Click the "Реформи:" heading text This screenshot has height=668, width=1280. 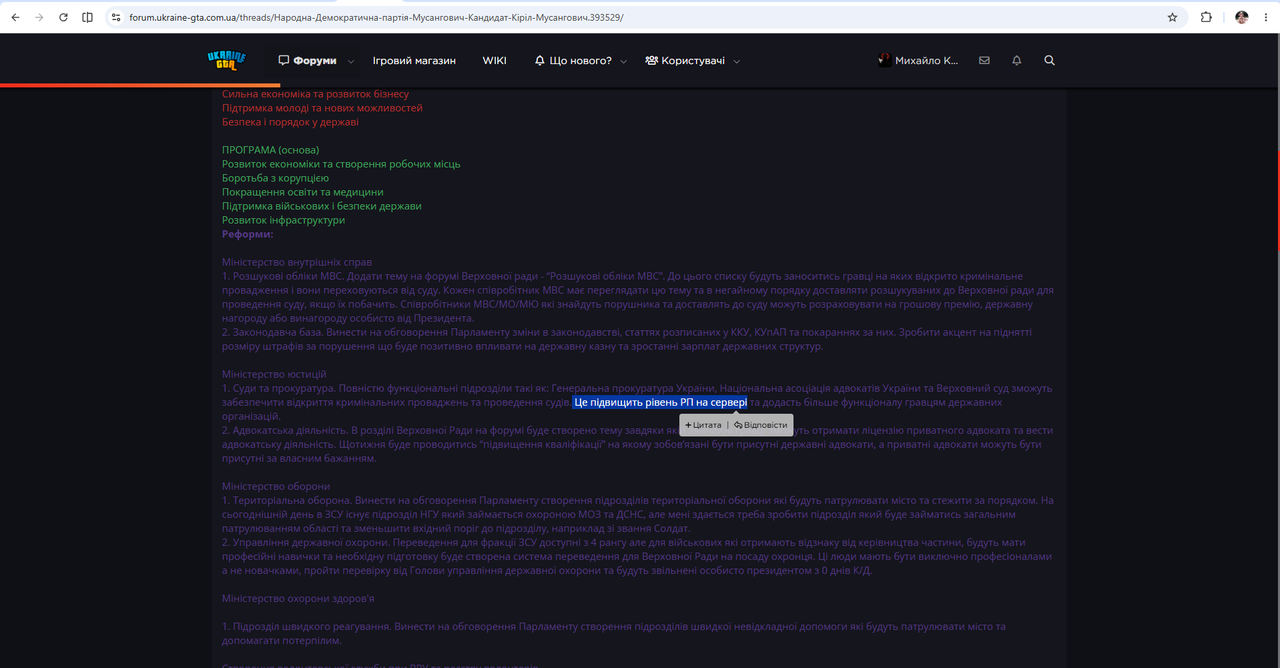tap(248, 234)
